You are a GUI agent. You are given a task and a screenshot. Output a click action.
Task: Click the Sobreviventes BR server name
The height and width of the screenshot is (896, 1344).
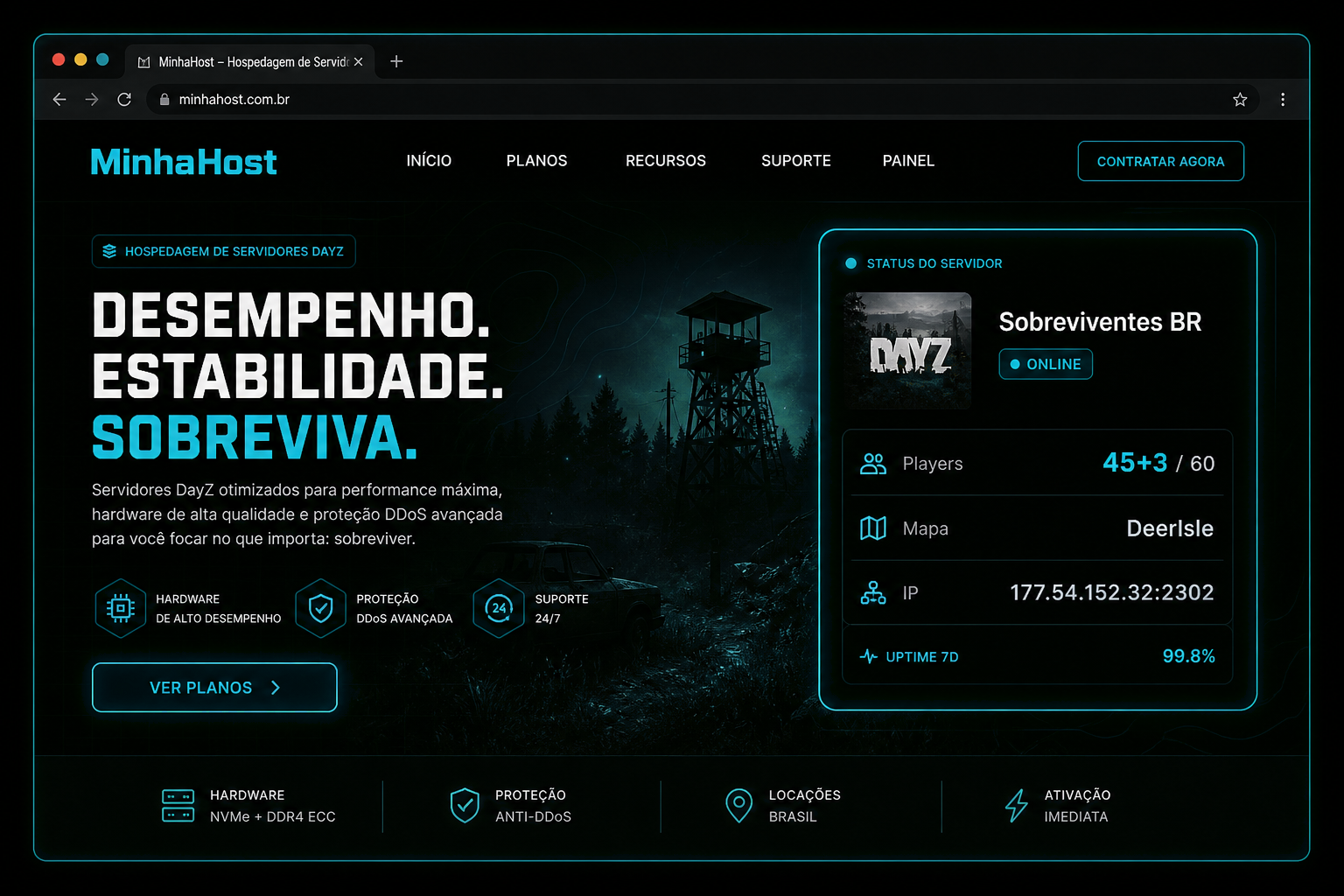1100,322
